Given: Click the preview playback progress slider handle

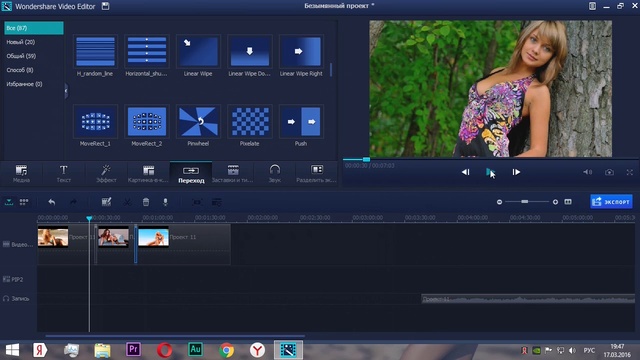Looking at the screenshot, I should coord(366,159).
